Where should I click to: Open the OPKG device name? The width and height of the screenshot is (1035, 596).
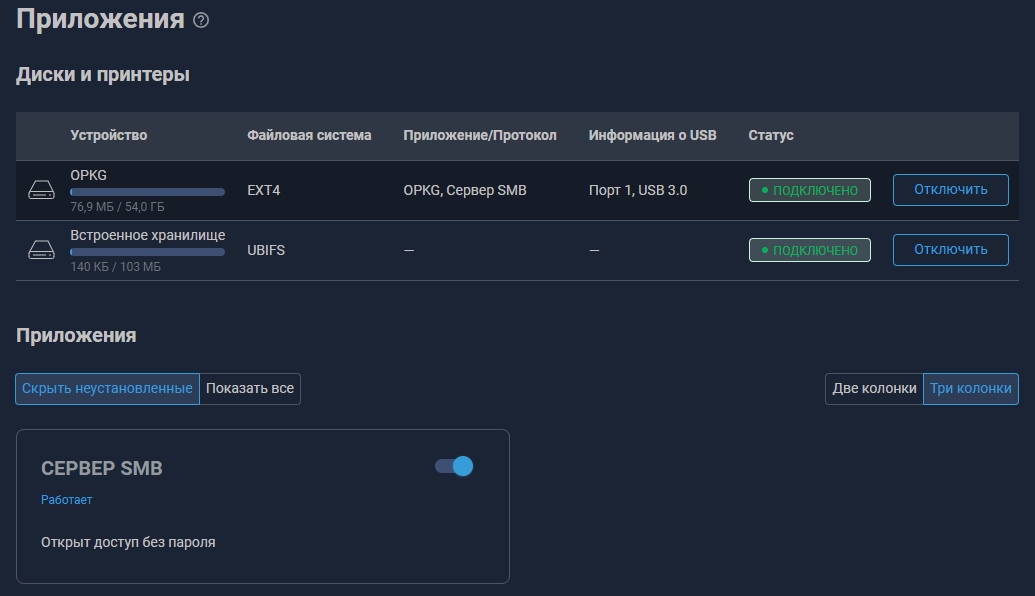point(88,175)
